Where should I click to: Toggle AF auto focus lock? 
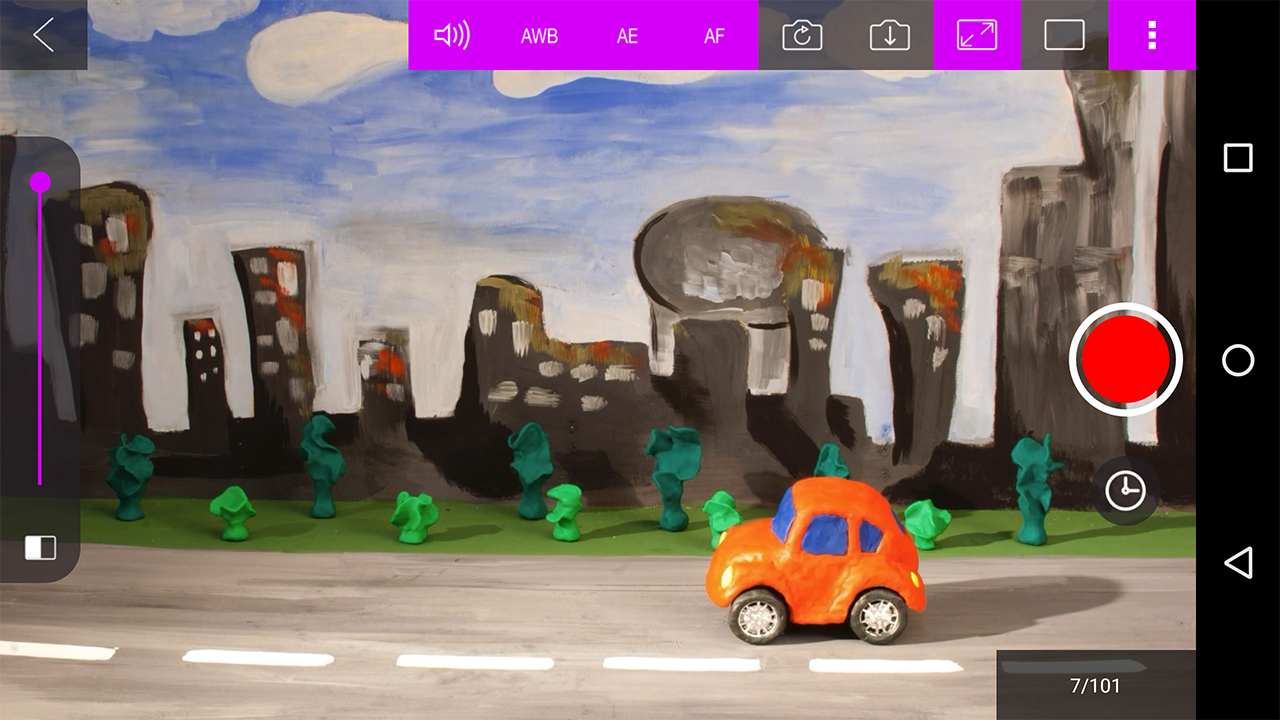point(714,35)
